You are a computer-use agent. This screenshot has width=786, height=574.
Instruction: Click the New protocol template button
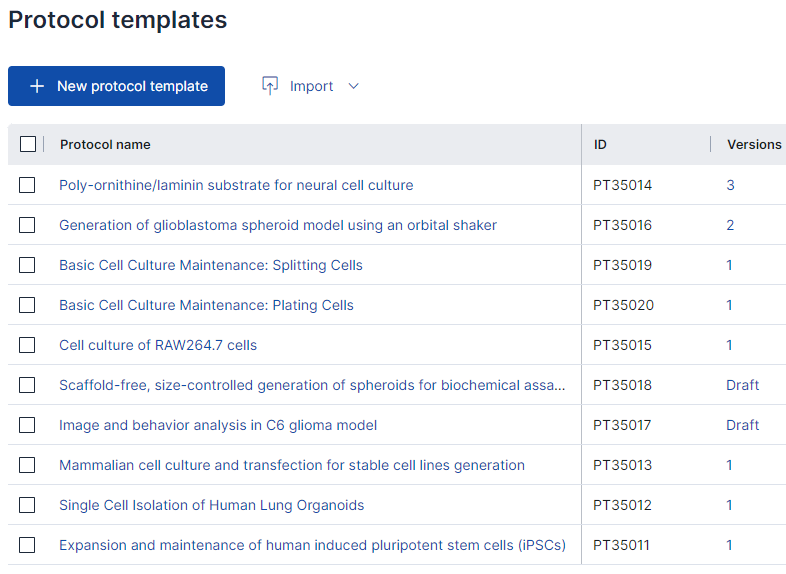116,86
